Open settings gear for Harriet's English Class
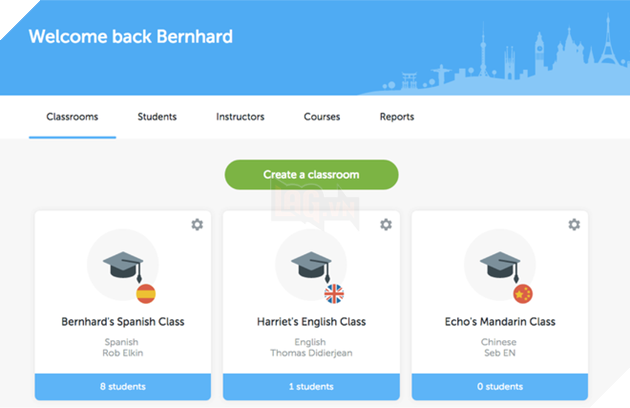The width and height of the screenshot is (630, 408). (386, 225)
